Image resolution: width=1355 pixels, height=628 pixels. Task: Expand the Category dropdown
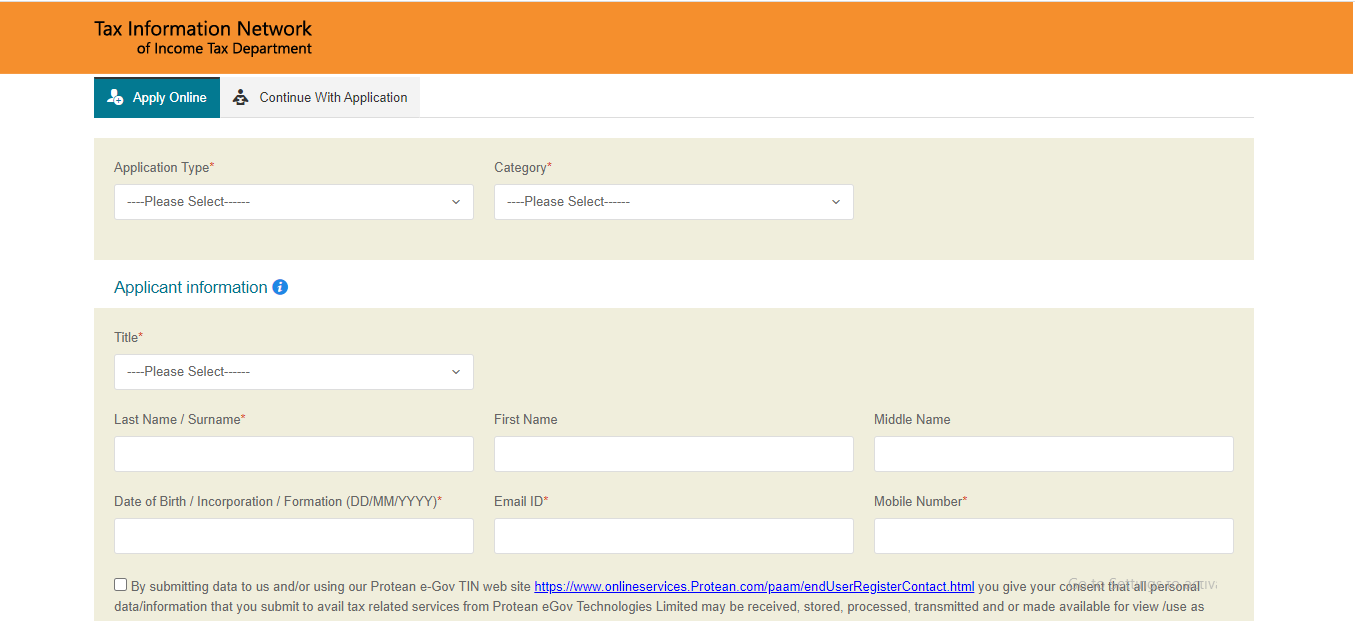click(x=673, y=202)
